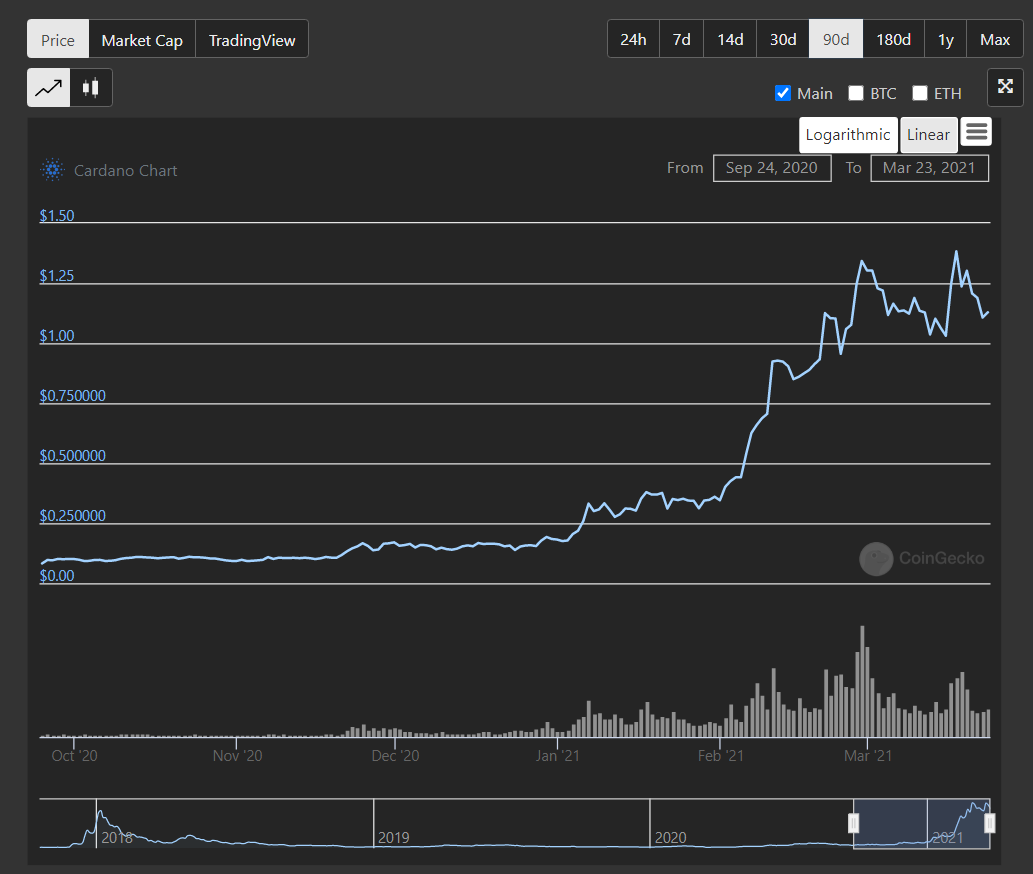Select the Linear scale button
1033x874 pixels.
point(928,135)
